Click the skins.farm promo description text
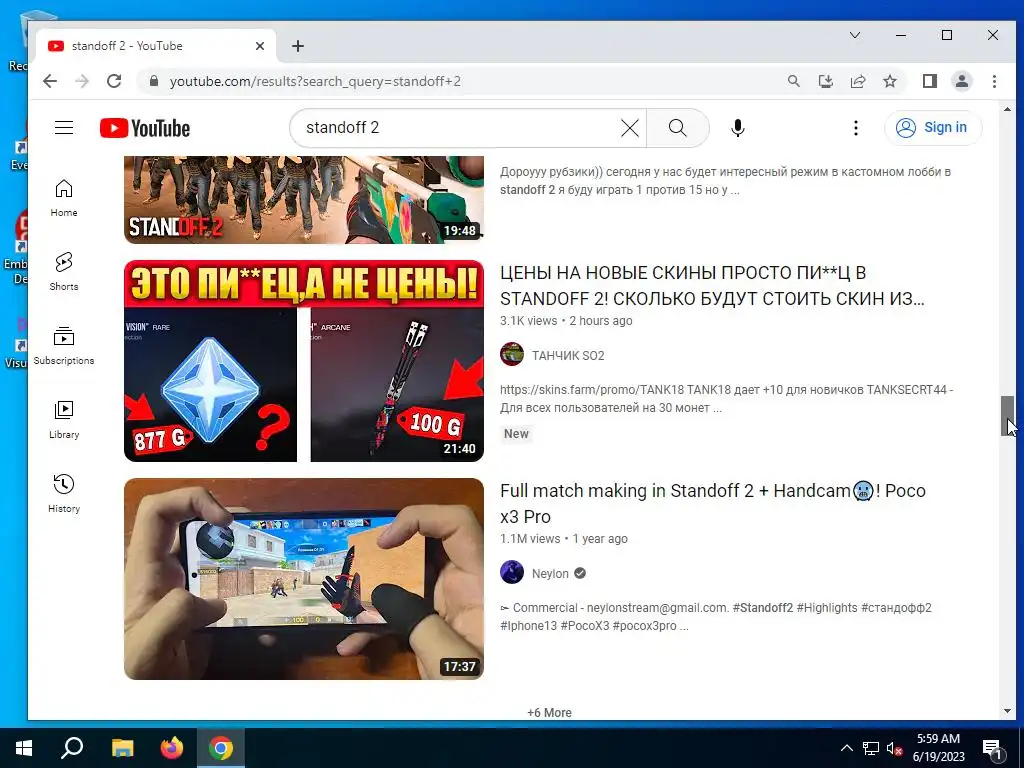 726,398
